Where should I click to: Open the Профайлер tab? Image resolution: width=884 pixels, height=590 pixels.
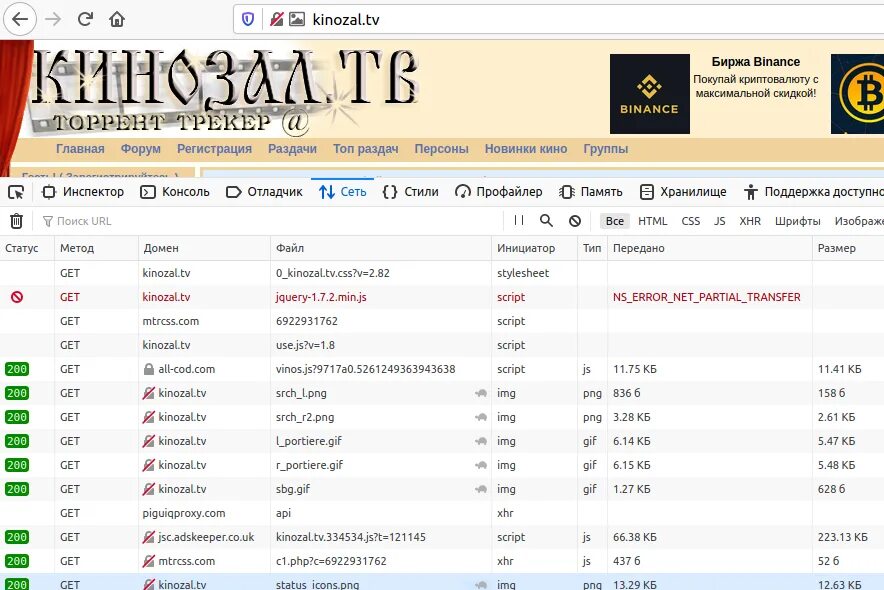click(x=498, y=192)
